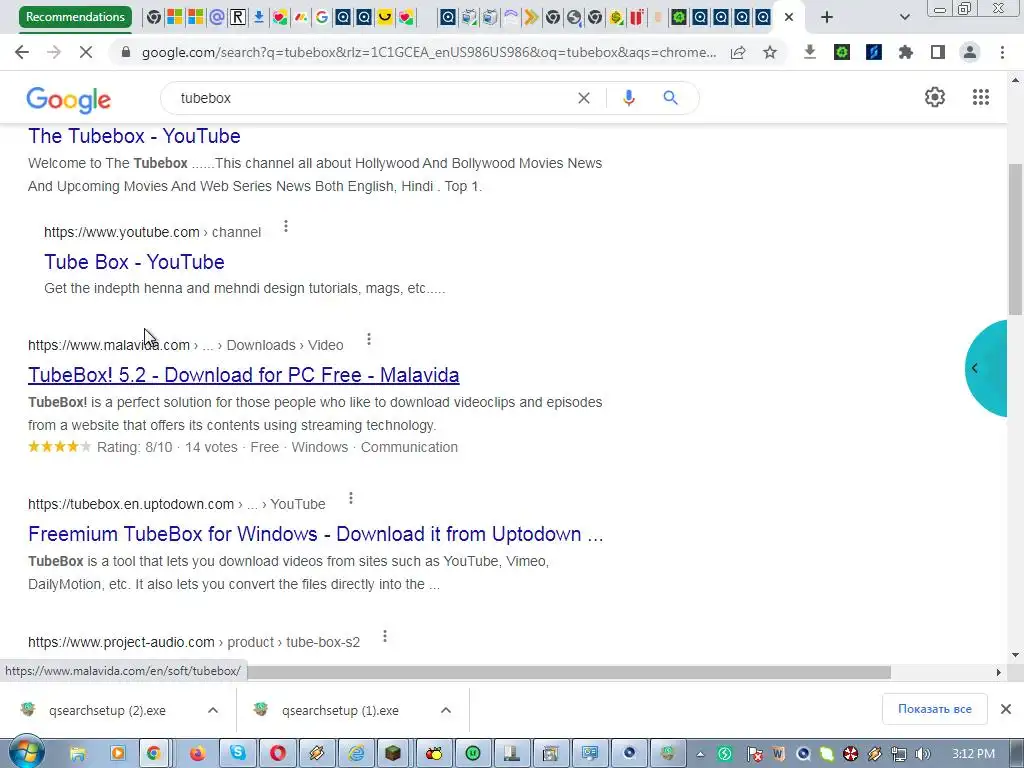Open Google search settings gear
This screenshot has width=1024, height=768.
(x=935, y=97)
